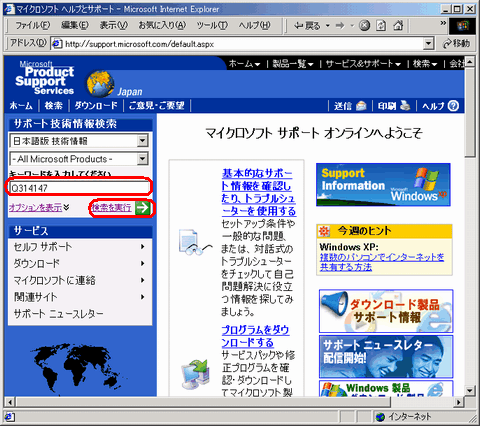Click the ご意見・ご要望 tab

click(157, 106)
